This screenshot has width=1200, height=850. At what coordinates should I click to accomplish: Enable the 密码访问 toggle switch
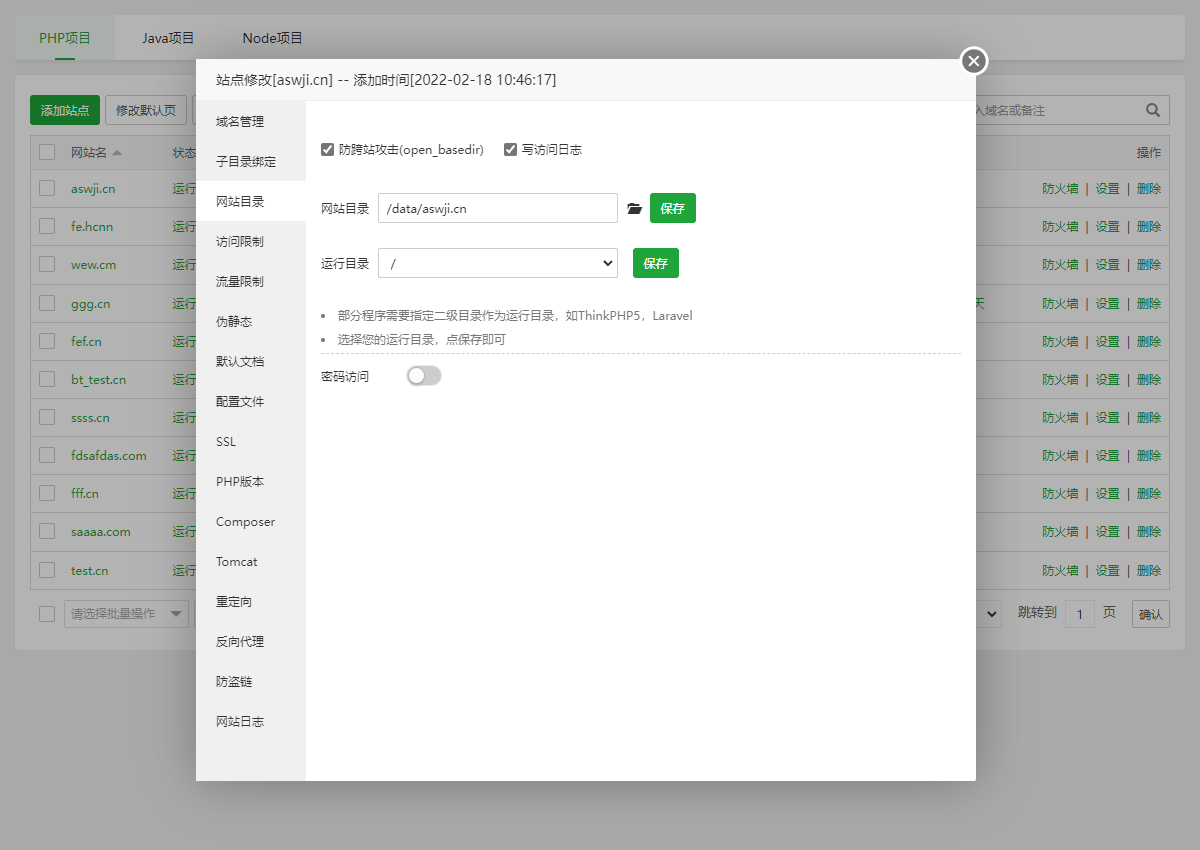tap(423, 375)
